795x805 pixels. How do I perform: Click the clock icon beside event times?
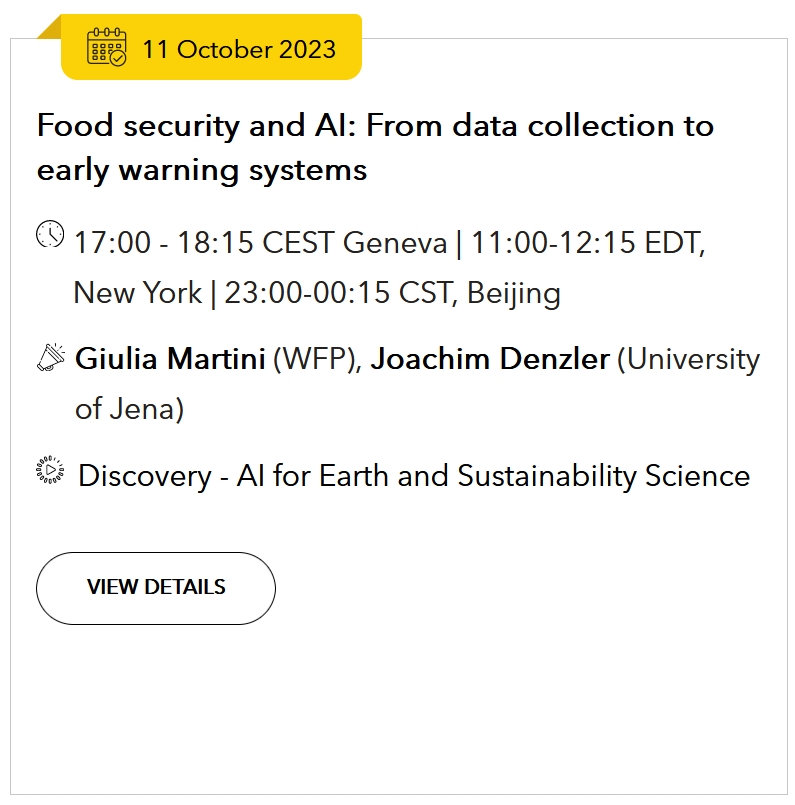50,234
